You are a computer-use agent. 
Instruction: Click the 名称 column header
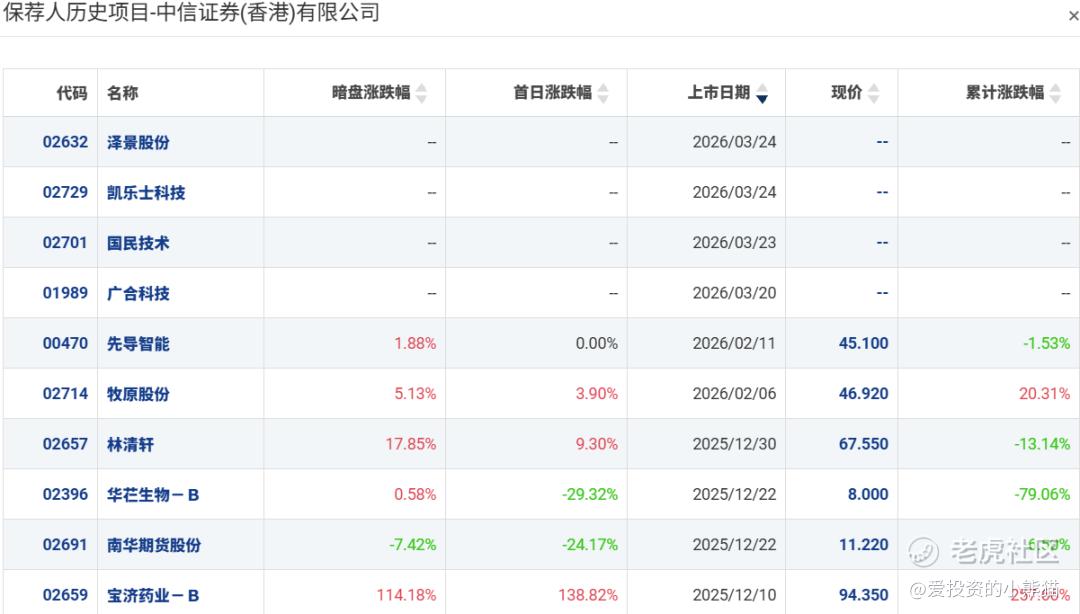tap(123, 93)
